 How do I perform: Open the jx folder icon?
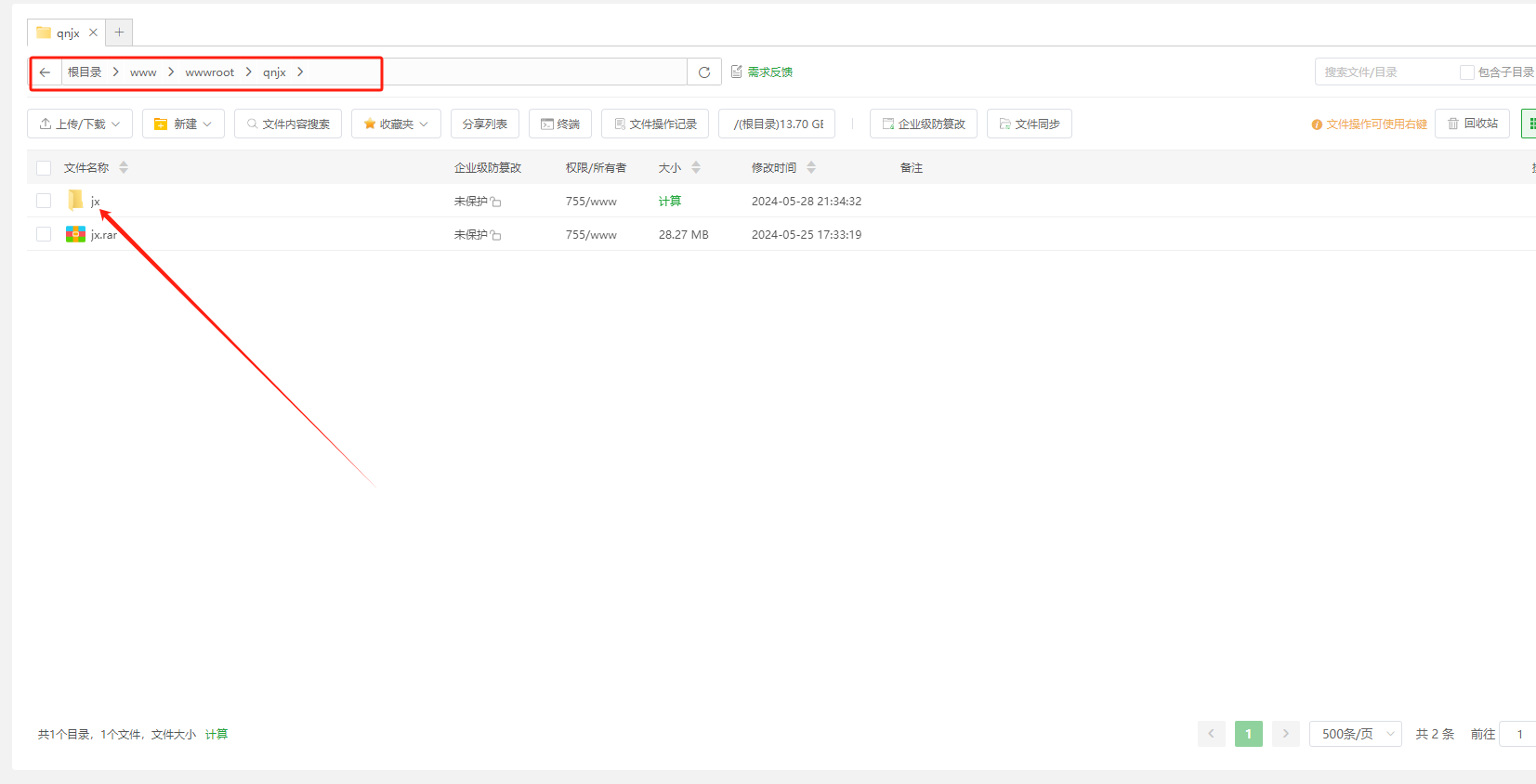coord(75,201)
